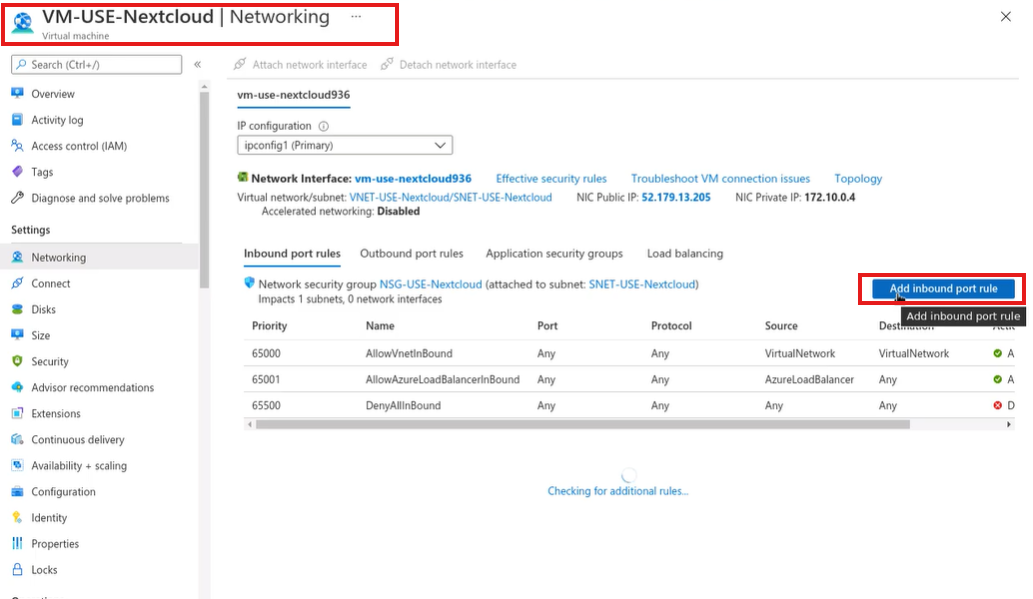Screen dimensions: 1033x599
Task: Click the Configuration toolbox icon
Action: 18,492
